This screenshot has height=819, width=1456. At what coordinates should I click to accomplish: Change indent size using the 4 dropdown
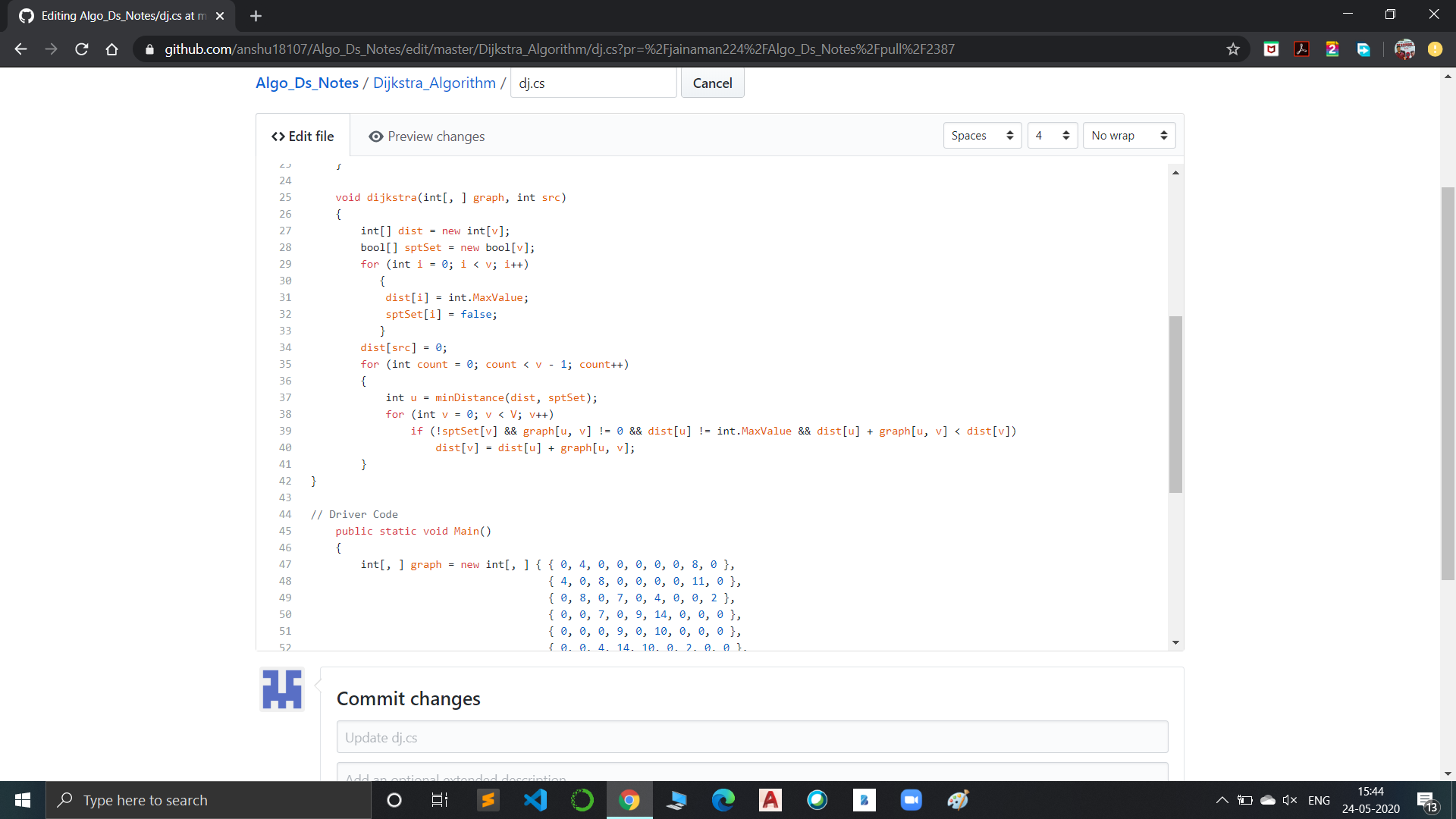click(x=1052, y=135)
